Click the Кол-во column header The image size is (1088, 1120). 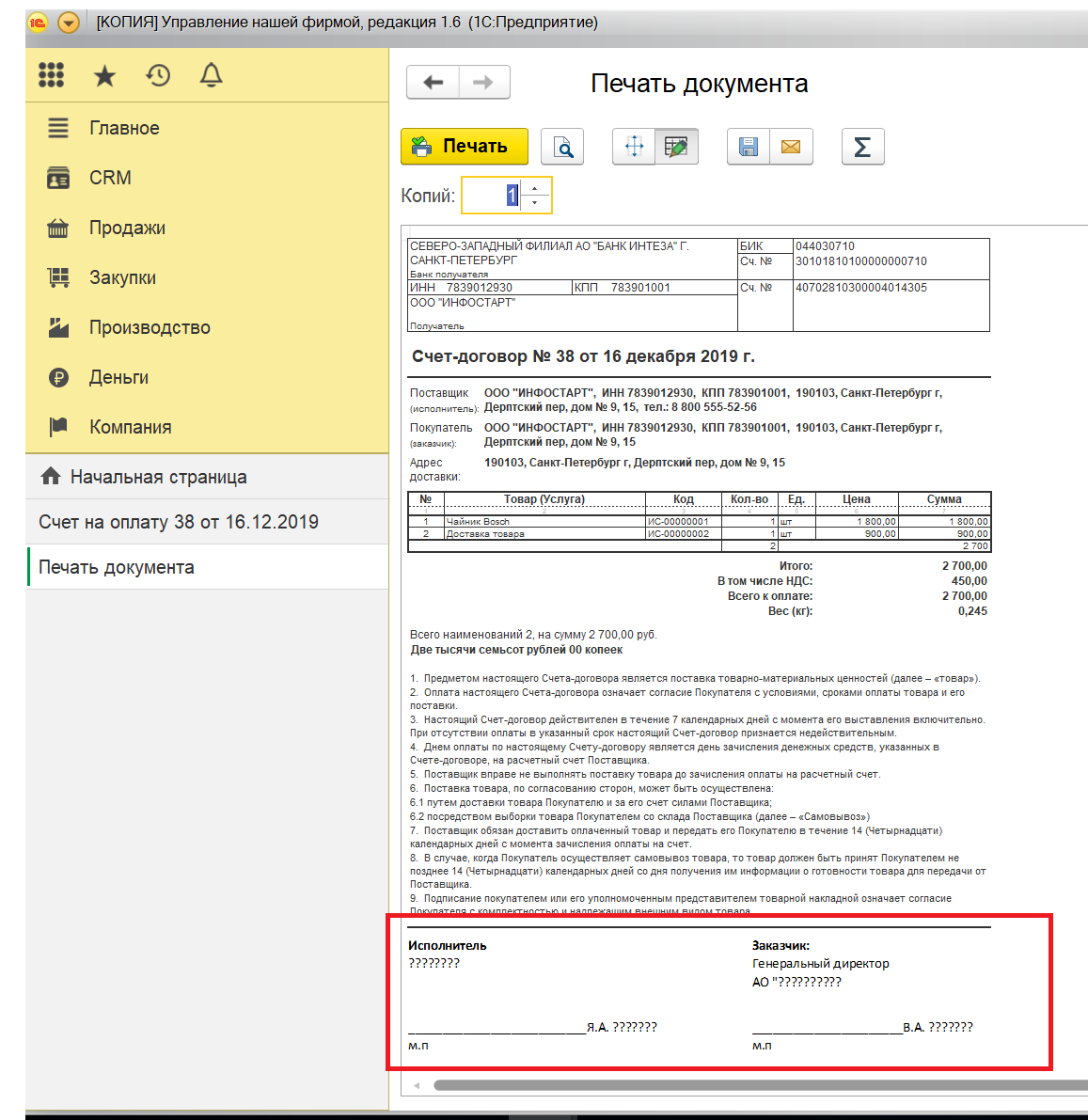[749, 499]
